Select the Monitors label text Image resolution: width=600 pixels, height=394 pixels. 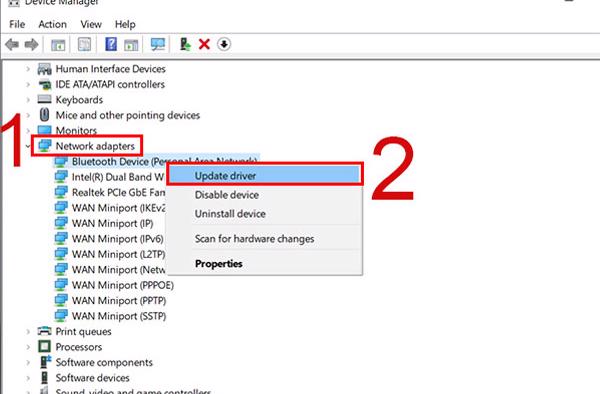76,130
